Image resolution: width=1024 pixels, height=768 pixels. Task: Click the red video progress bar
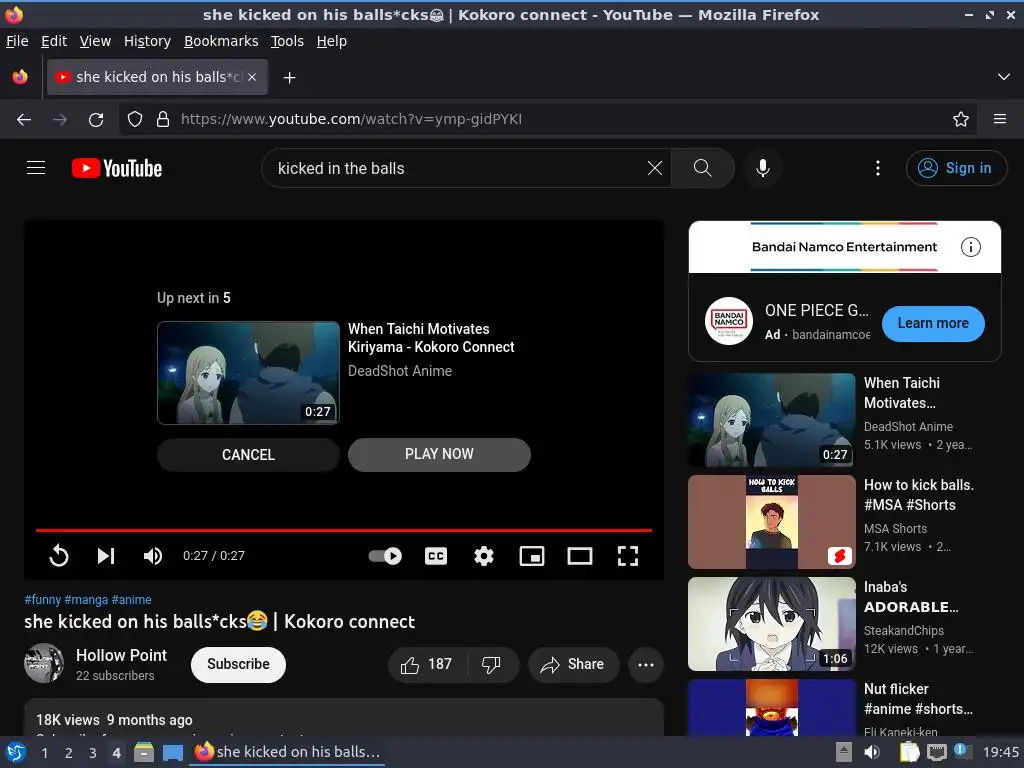click(x=344, y=530)
